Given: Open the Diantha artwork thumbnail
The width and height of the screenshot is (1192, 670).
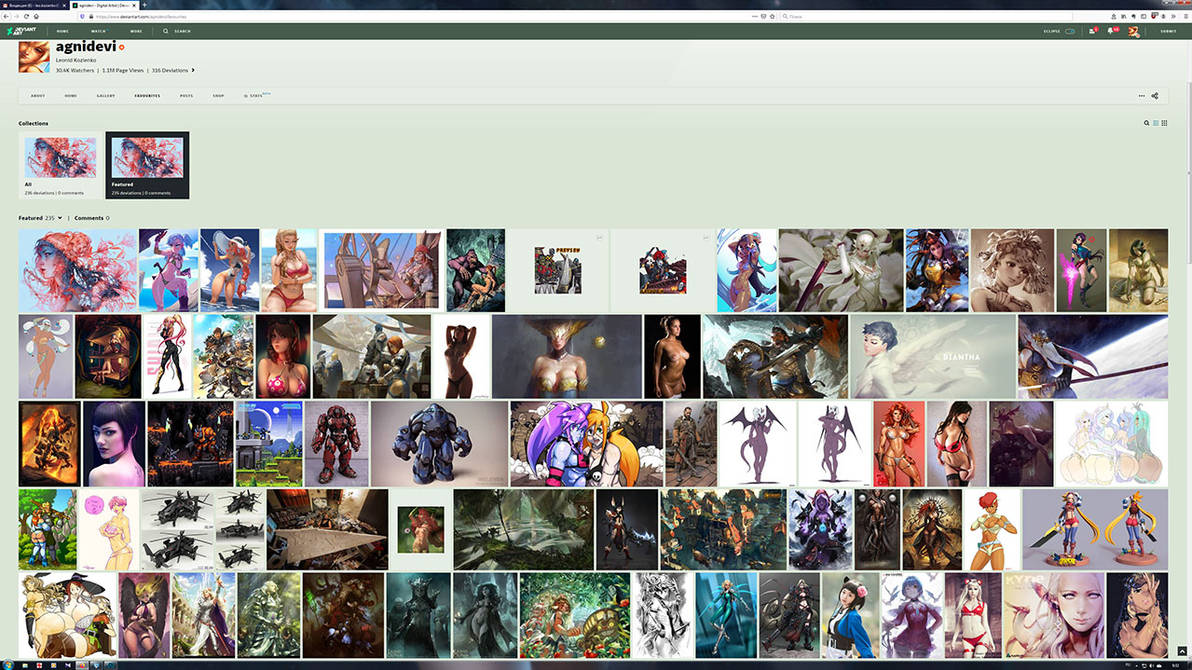Looking at the screenshot, I should tap(934, 357).
